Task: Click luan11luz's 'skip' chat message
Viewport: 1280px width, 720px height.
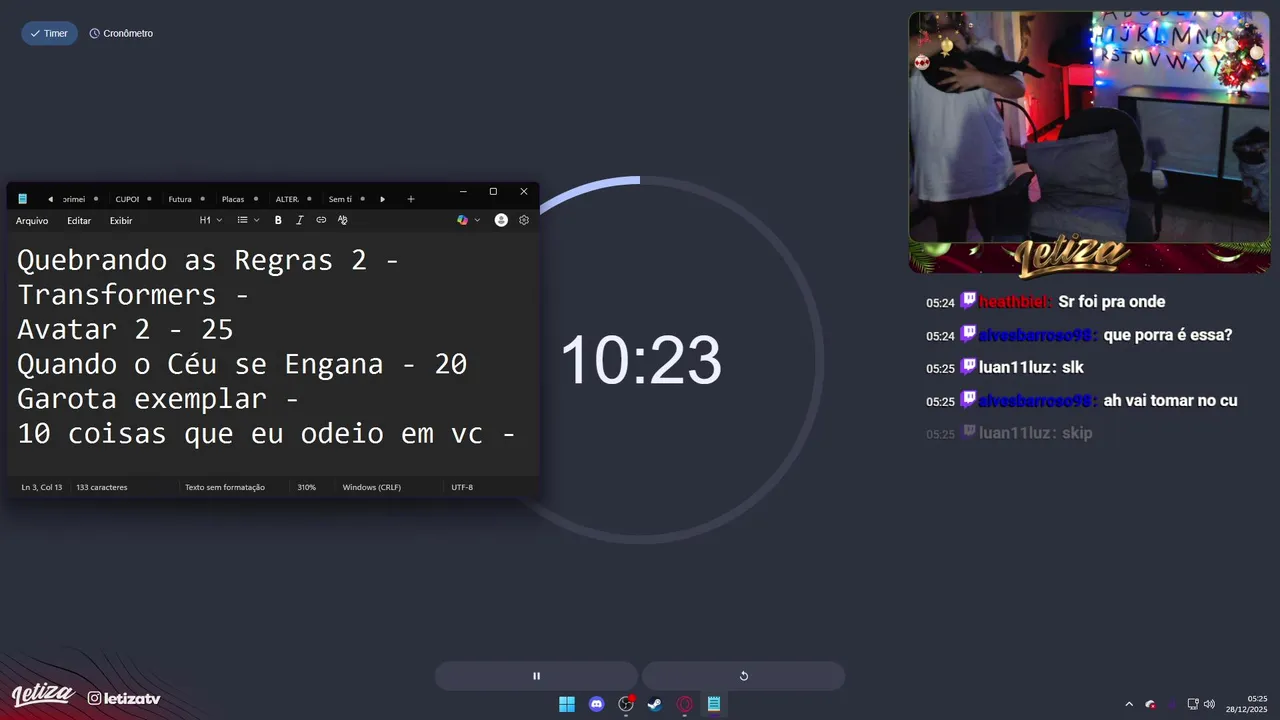Action: click(1077, 433)
